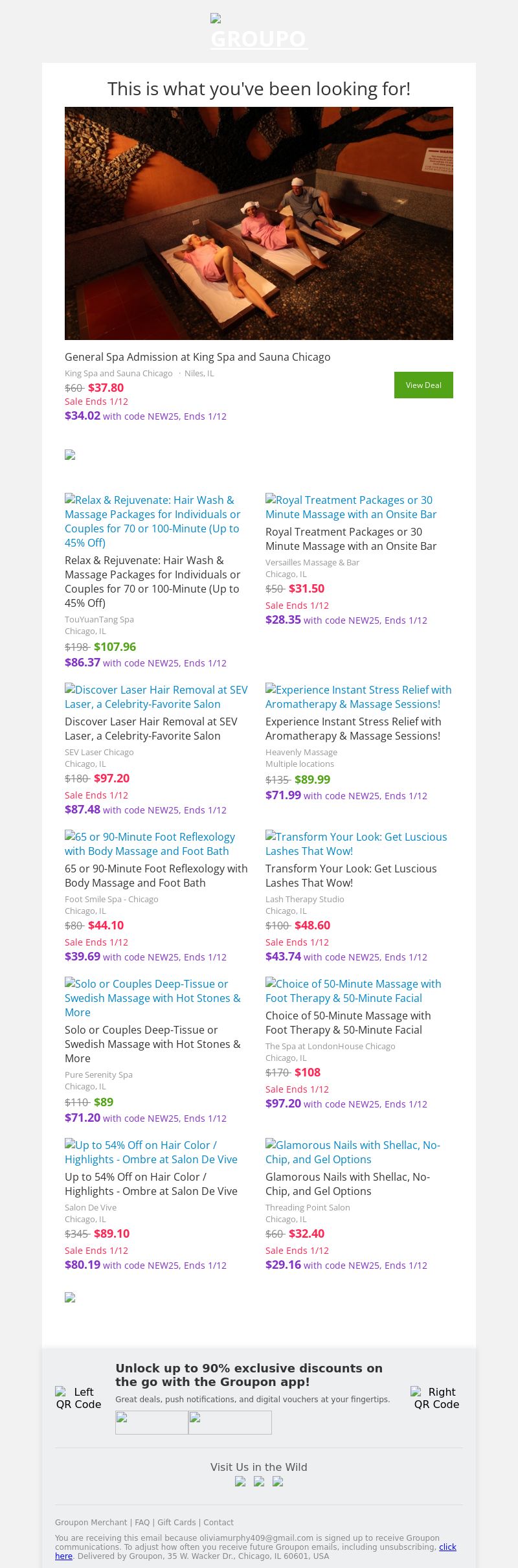
Task: Open Transform Your Look lashes image link
Action: [x=355, y=844]
